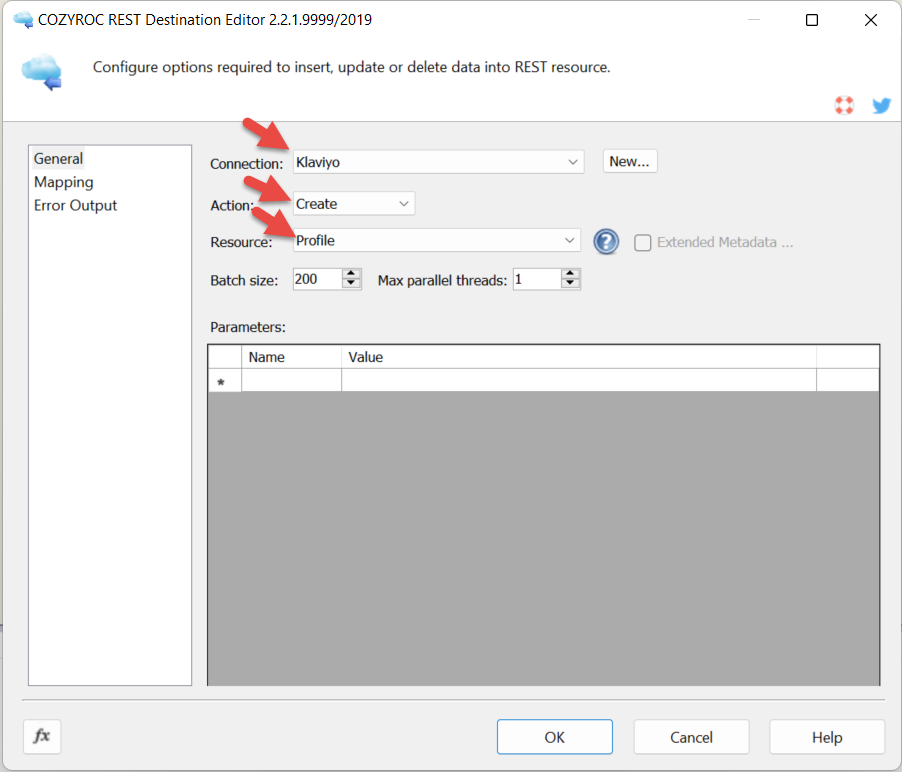Click the New... connection button

point(630,161)
